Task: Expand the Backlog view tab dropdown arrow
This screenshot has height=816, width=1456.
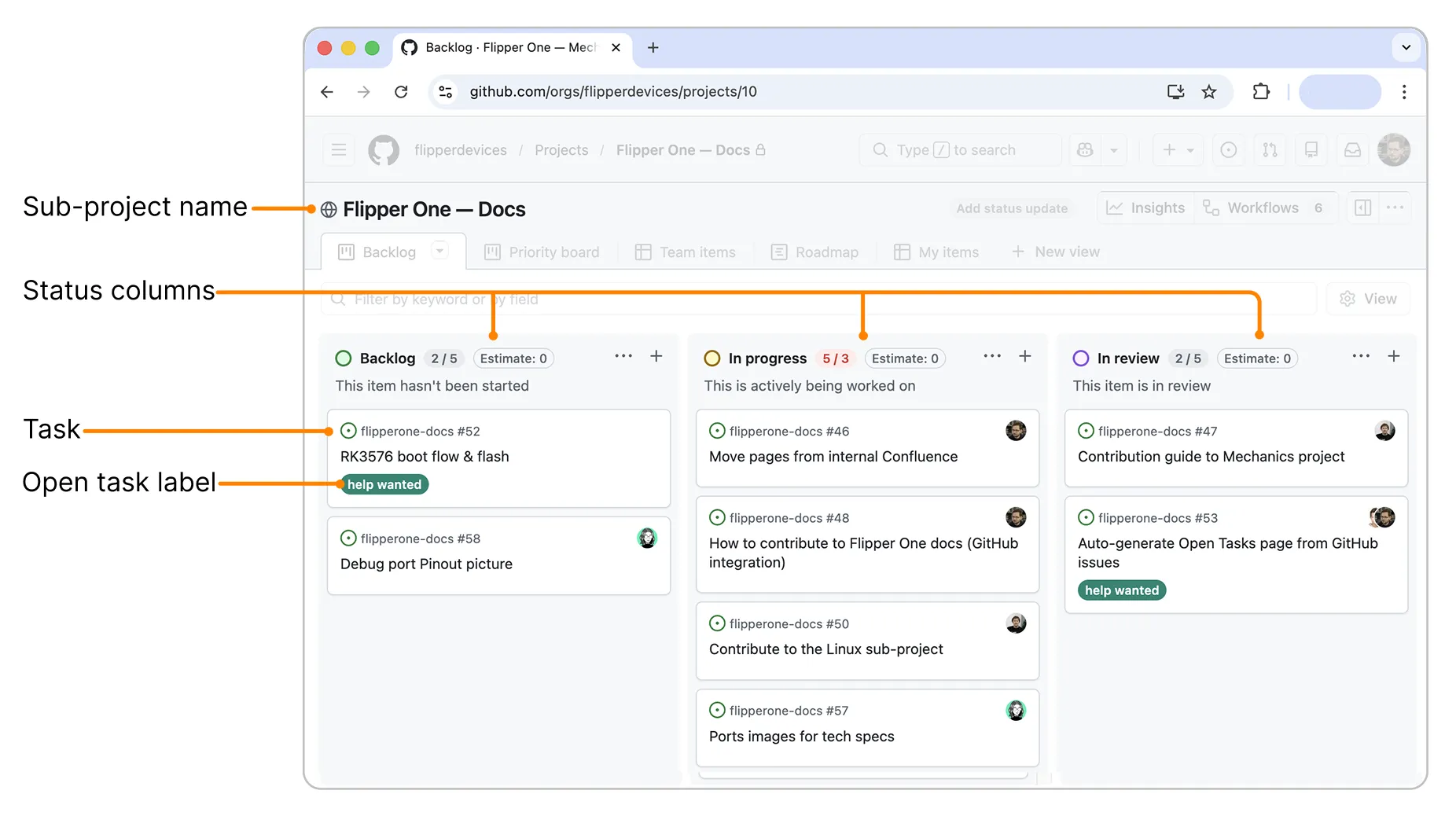Action: pyautogui.click(x=440, y=251)
